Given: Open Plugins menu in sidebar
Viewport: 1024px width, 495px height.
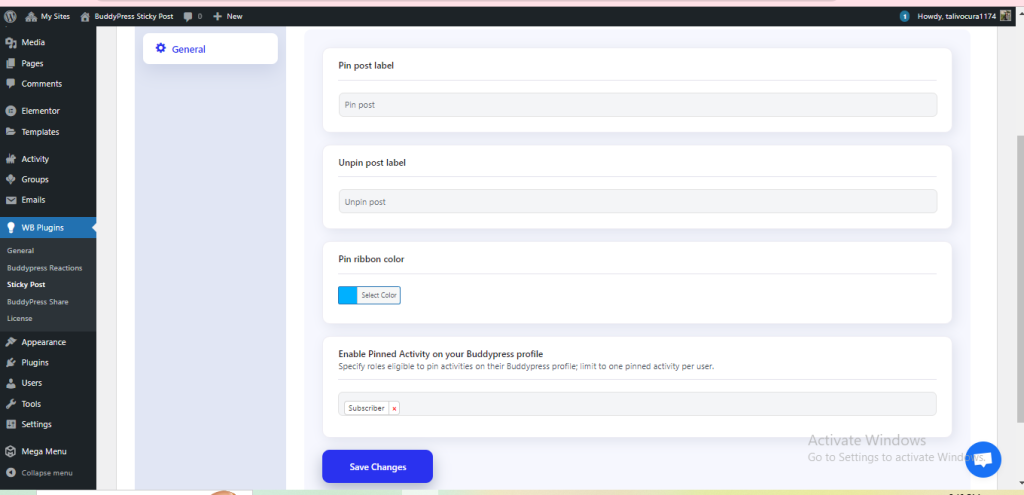Looking at the screenshot, I should coord(35,363).
